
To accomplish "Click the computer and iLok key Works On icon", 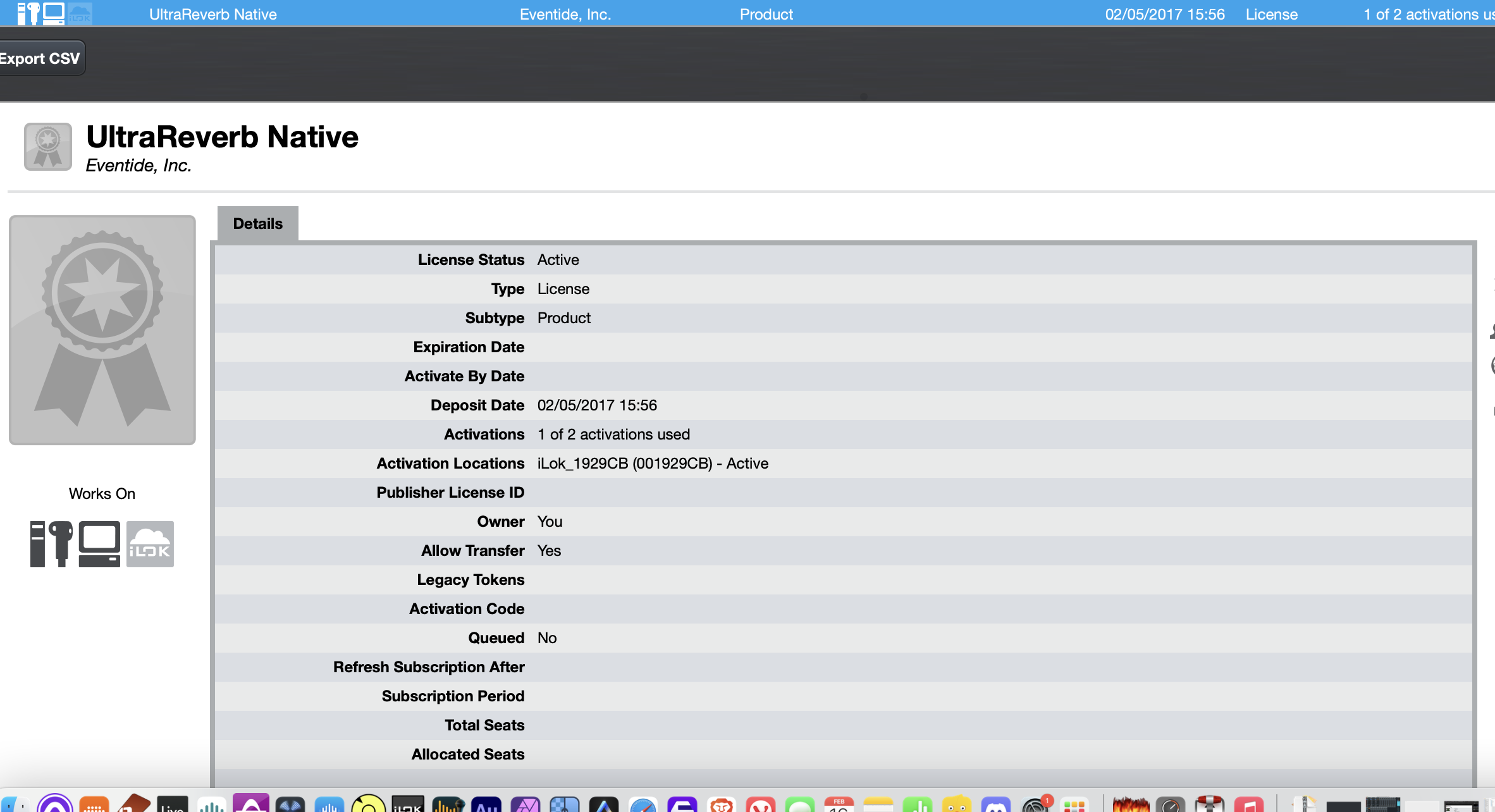I will (x=75, y=544).
